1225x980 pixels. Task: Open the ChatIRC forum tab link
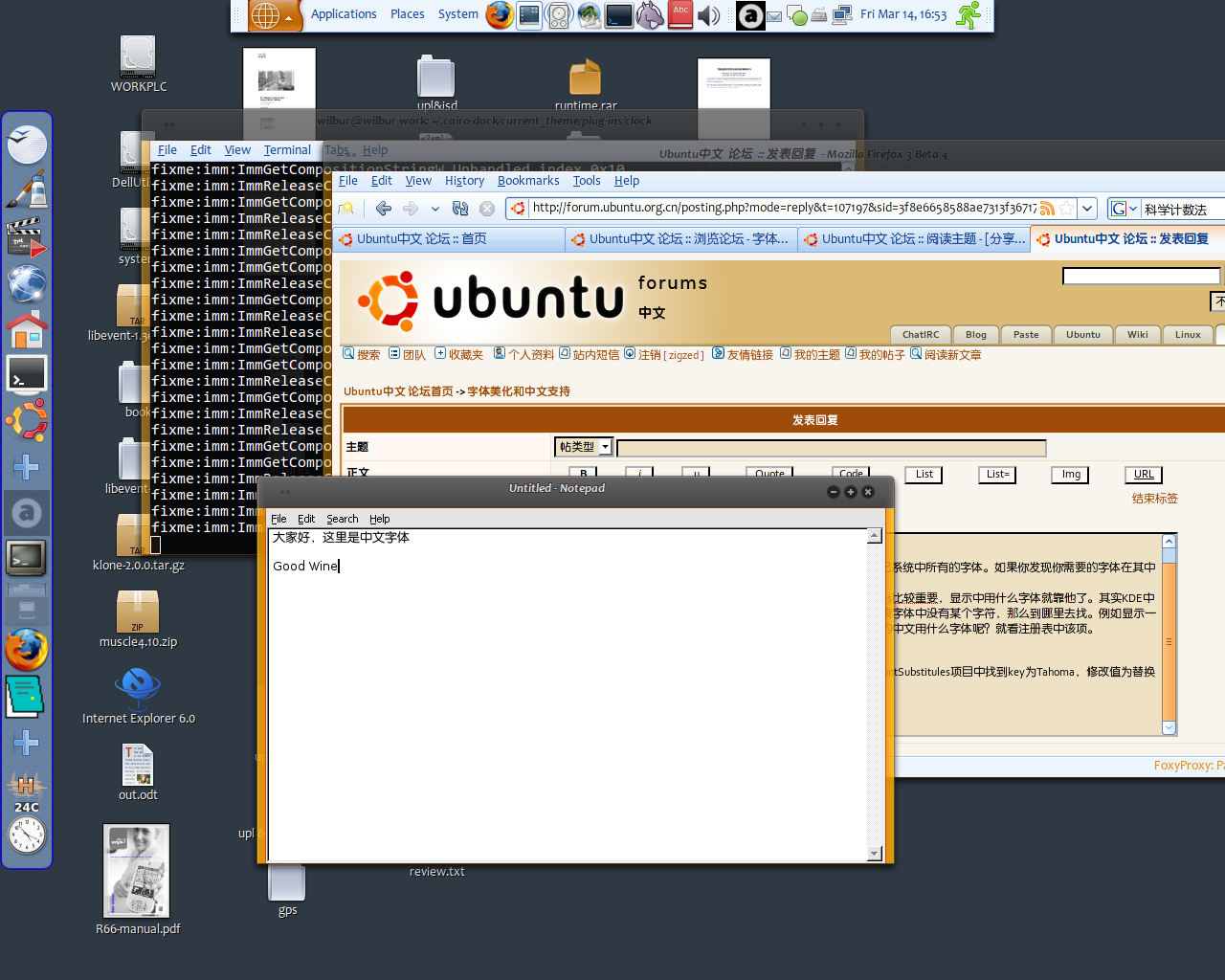tap(921, 335)
